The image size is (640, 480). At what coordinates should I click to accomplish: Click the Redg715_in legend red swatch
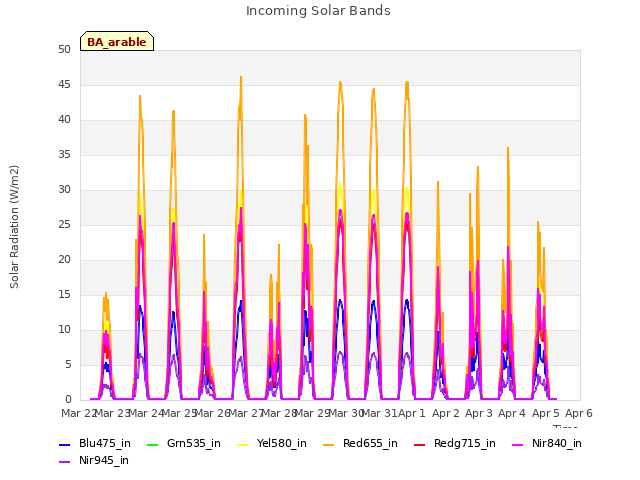[x=420, y=444]
